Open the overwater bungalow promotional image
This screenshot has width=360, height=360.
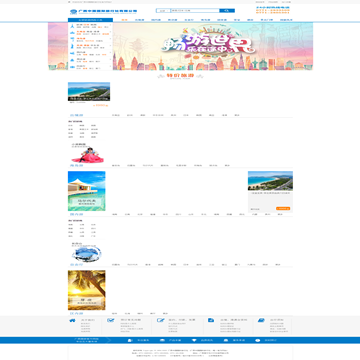pyautogui.click(x=87, y=191)
